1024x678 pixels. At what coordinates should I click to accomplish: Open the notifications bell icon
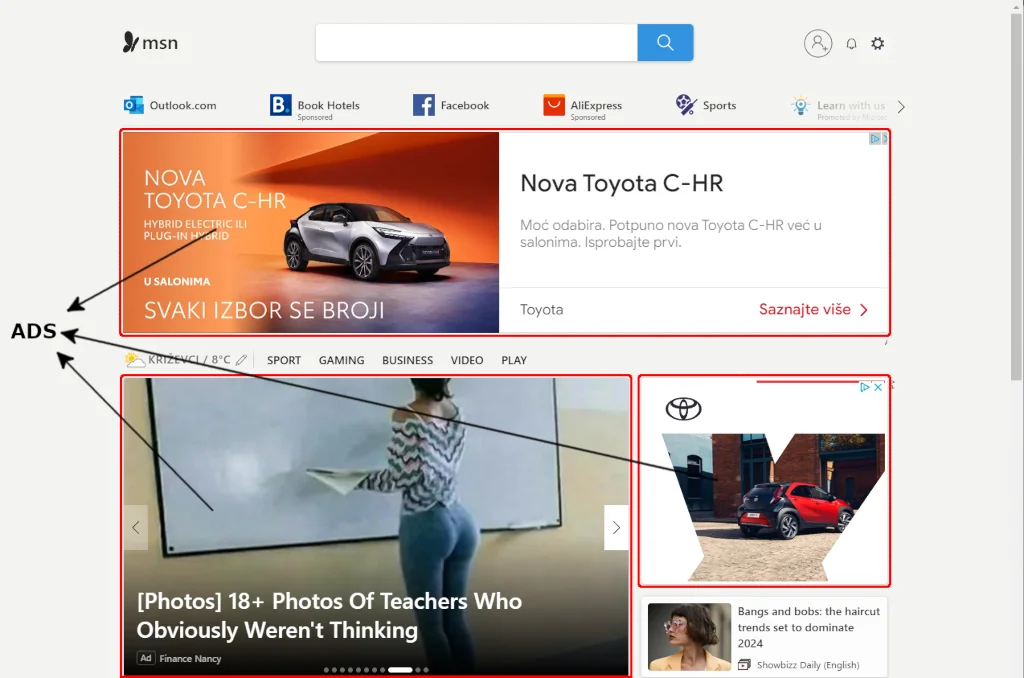coord(851,44)
